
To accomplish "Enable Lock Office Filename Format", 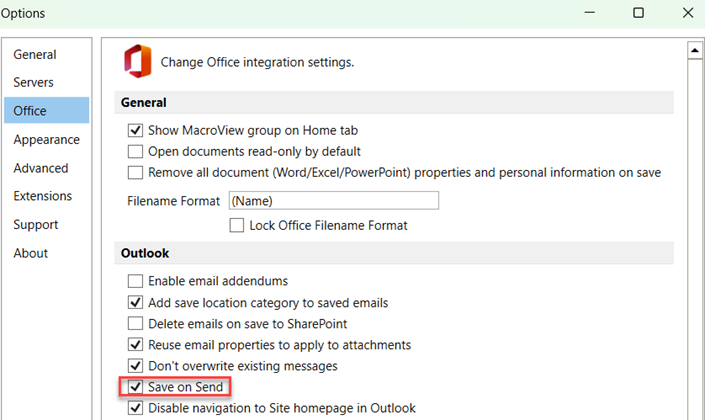I will (x=237, y=226).
